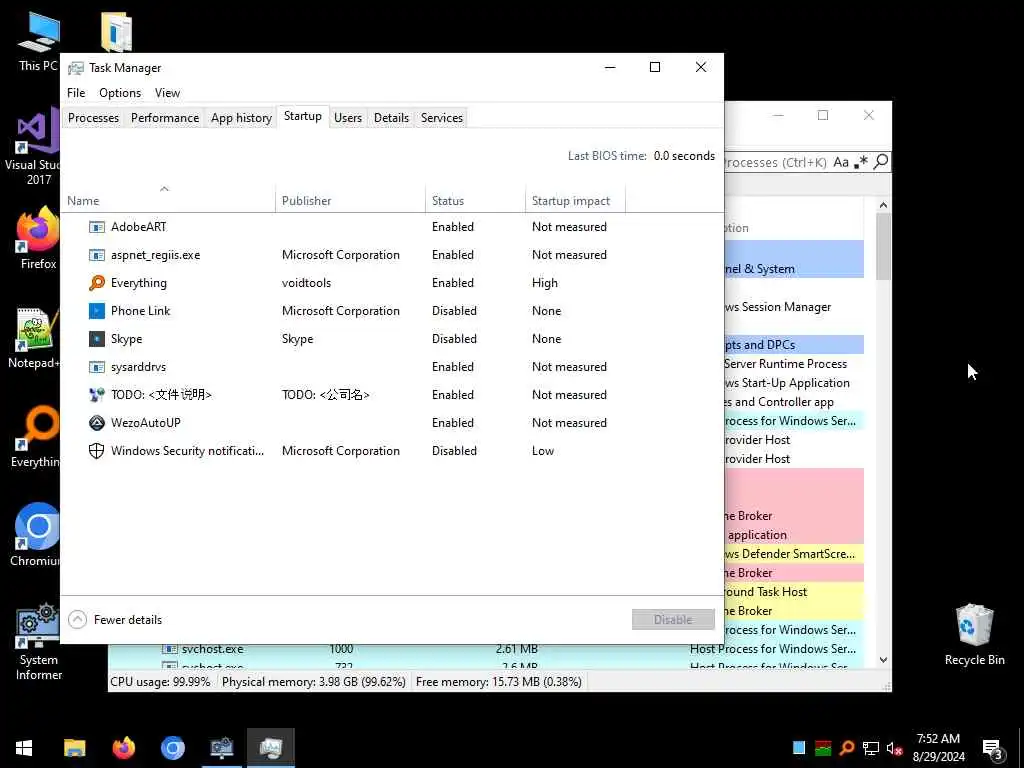This screenshot has height=768, width=1024.
Task: Click the Phone Link app icon
Action: [x=97, y=311]
